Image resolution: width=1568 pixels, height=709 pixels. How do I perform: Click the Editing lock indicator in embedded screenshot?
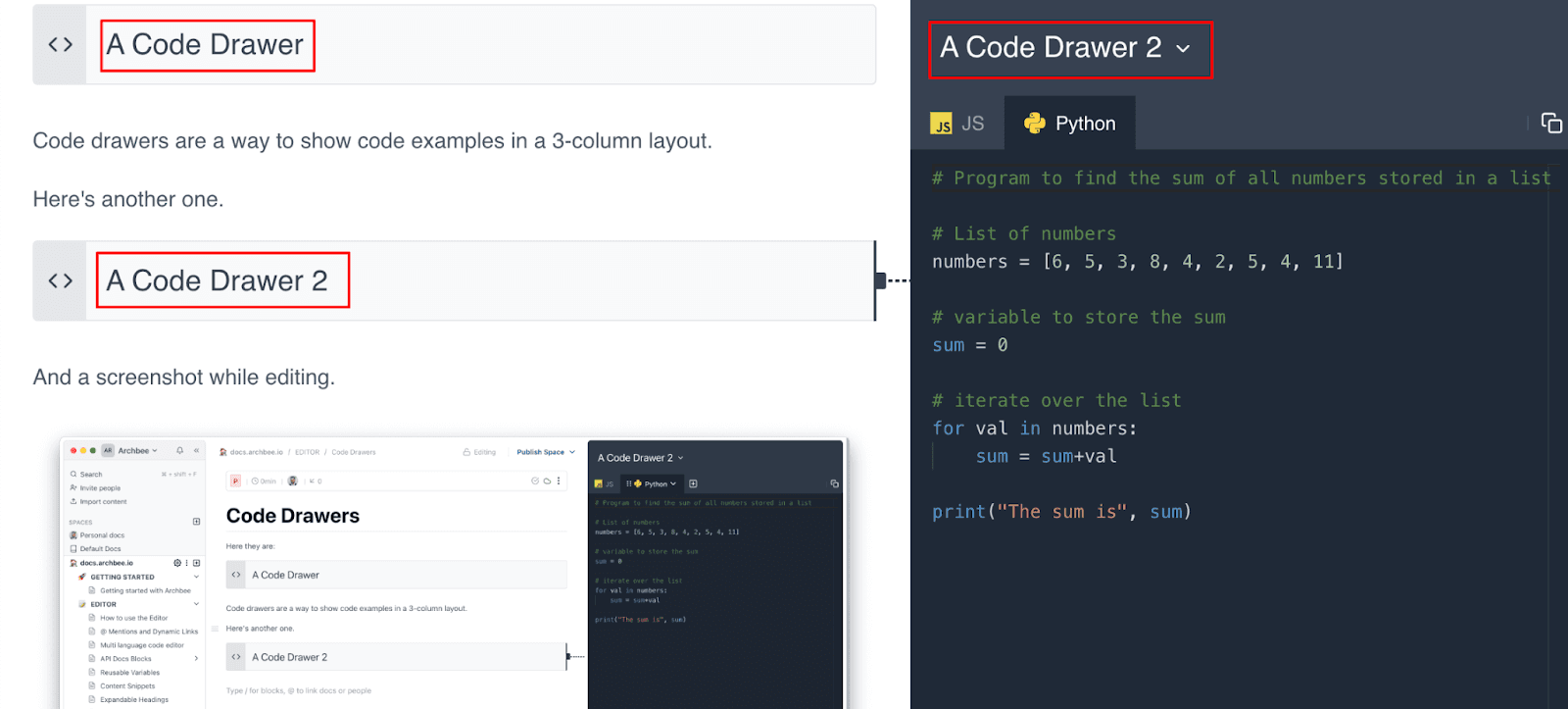click(x=479, y=452)
